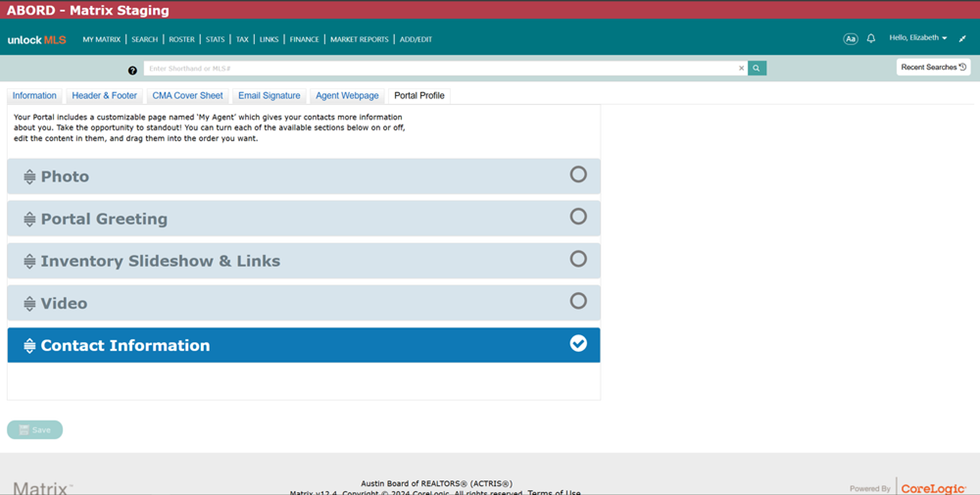Disable the Contact Information checkmark toggle
The image size is (980, 495).
coord(578,343)
